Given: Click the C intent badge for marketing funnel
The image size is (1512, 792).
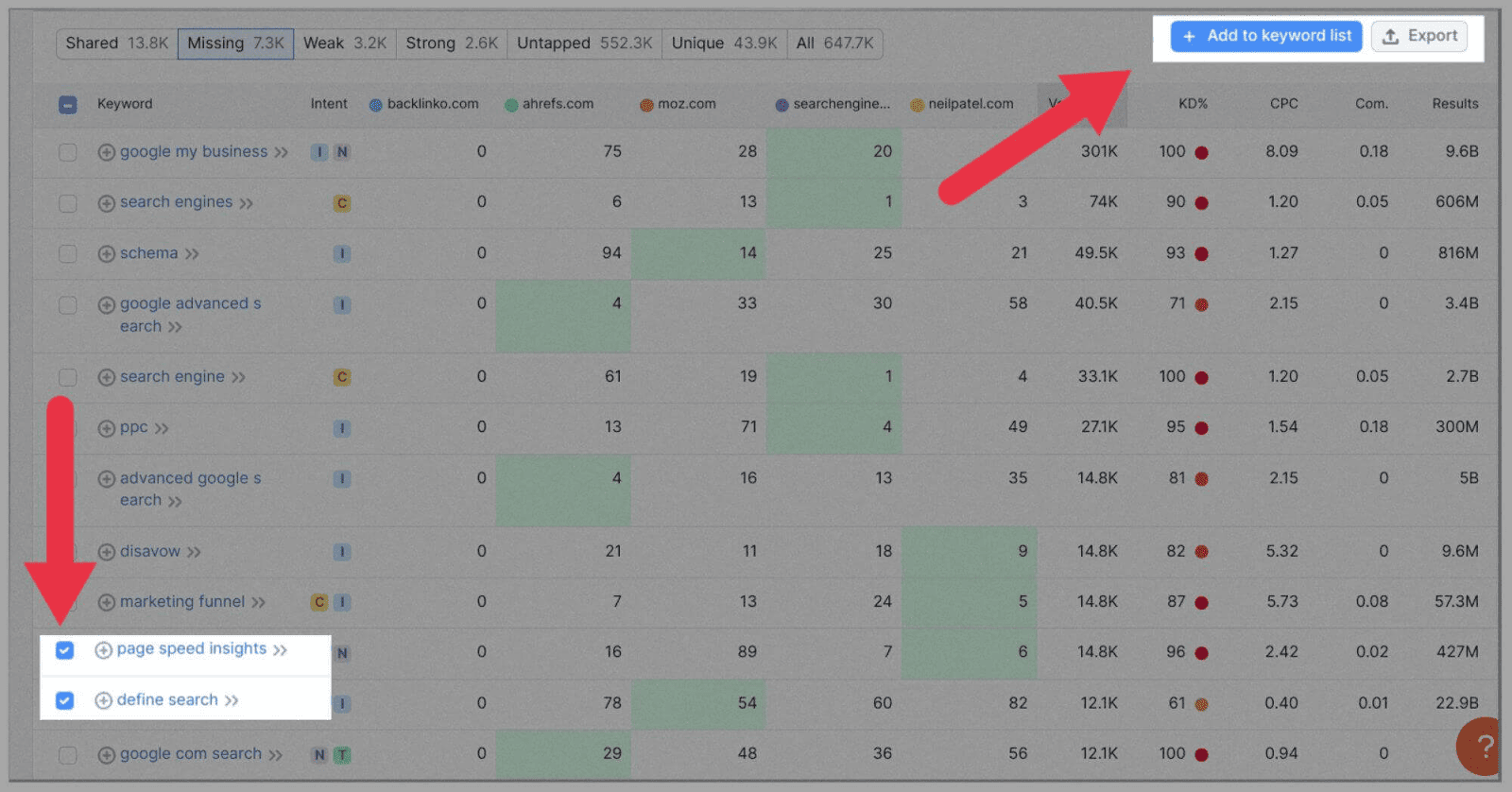Looking at the screenshot, I should (319, 602).
